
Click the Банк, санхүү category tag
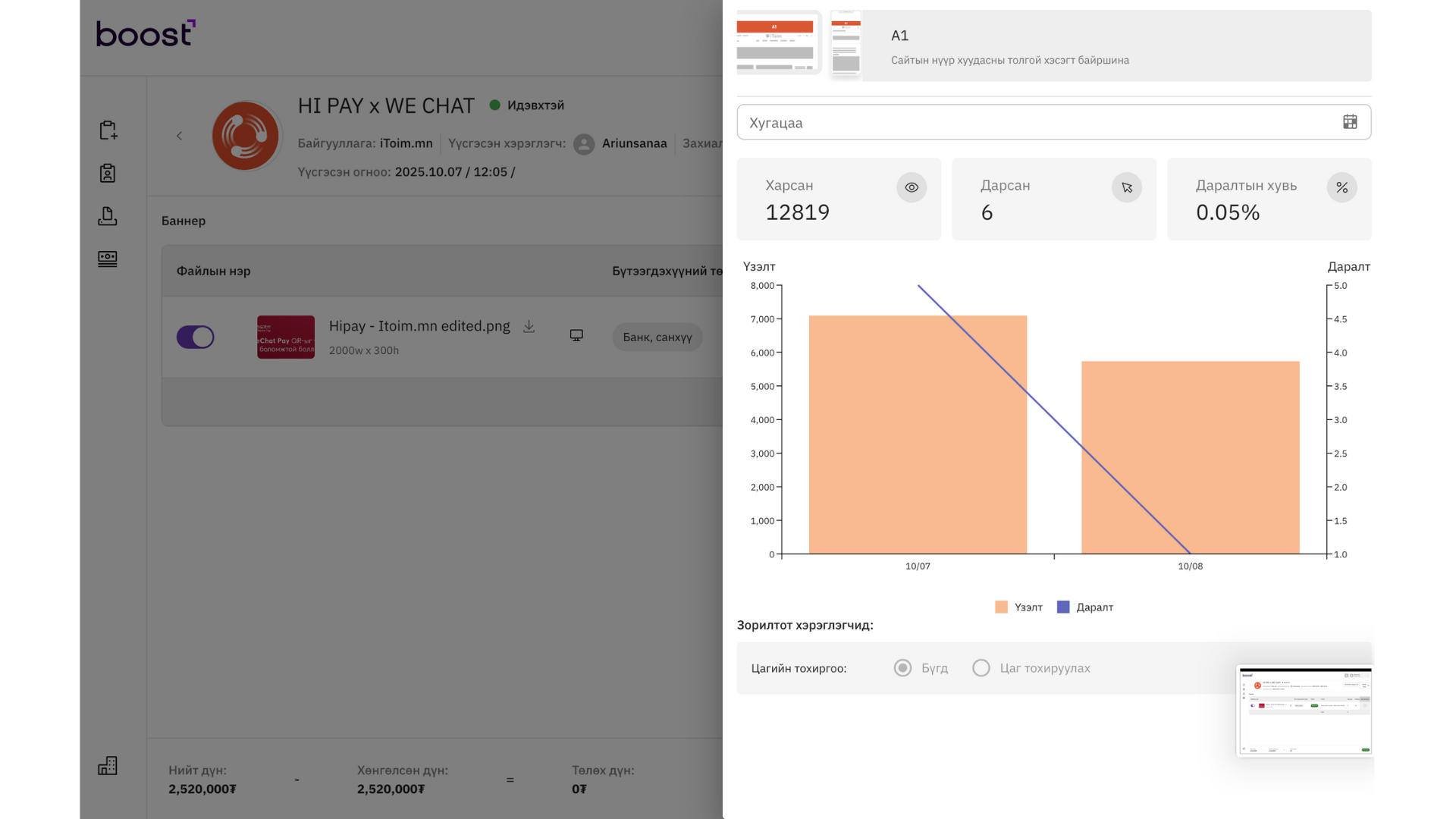point(657,337)
